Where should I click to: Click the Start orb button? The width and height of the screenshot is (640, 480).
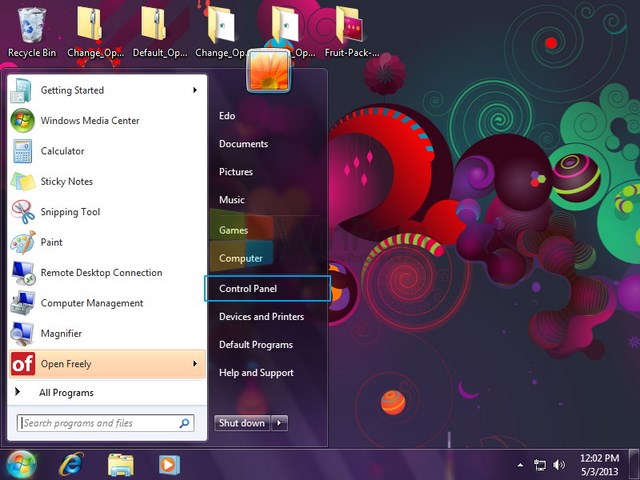pos(20,465)
